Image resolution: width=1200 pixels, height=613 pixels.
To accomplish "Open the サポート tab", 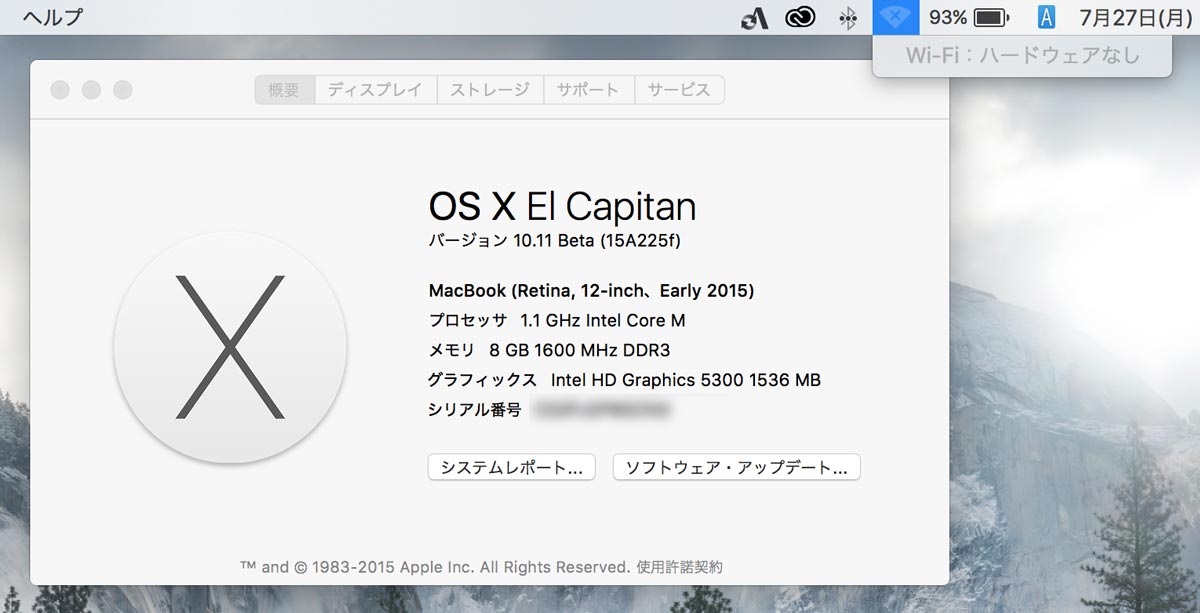I will click(x=588, y=90).
